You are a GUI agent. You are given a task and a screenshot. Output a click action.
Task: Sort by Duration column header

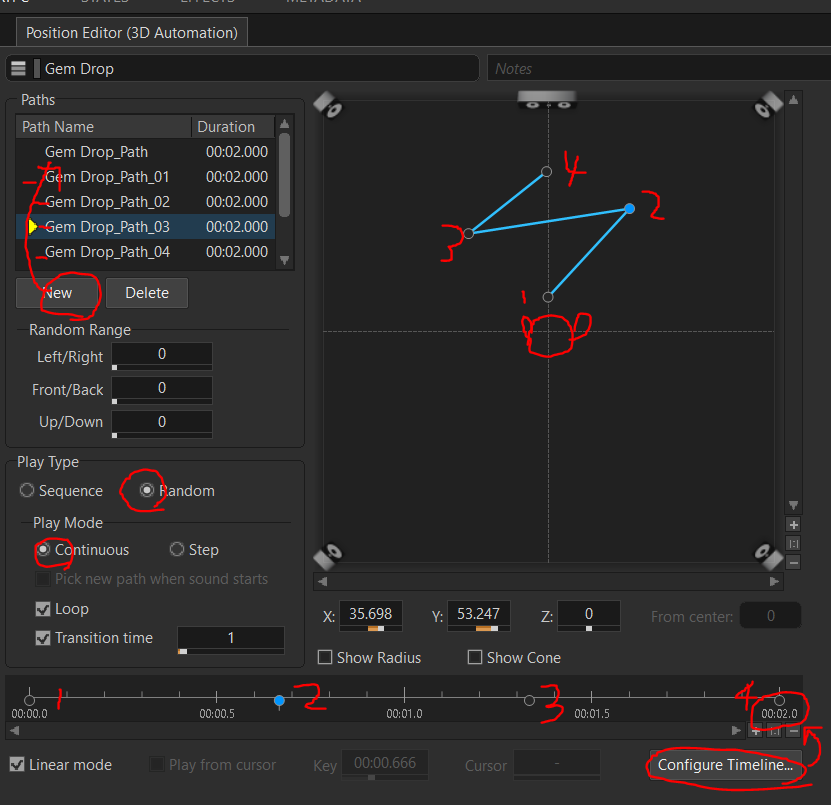[x=233, y=127]
